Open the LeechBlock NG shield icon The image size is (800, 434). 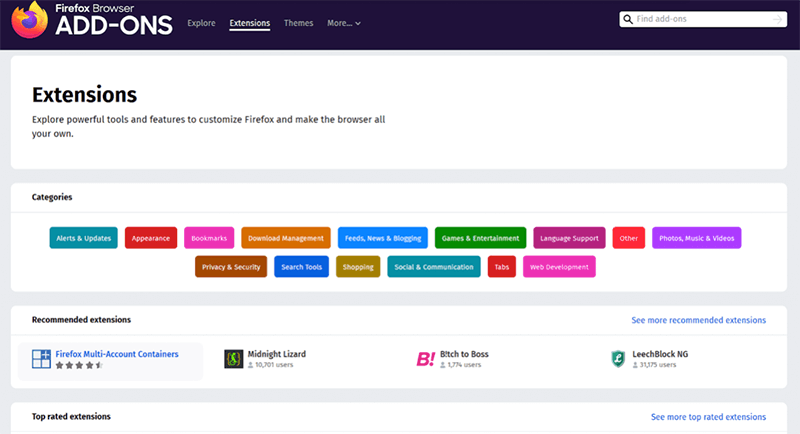(618, 359)
